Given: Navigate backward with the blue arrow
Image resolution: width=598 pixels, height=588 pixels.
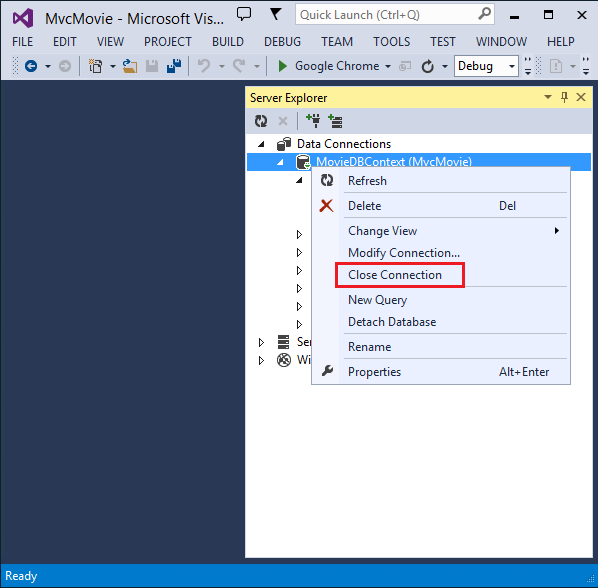Looking at the screenshot, I should [31, 66].
